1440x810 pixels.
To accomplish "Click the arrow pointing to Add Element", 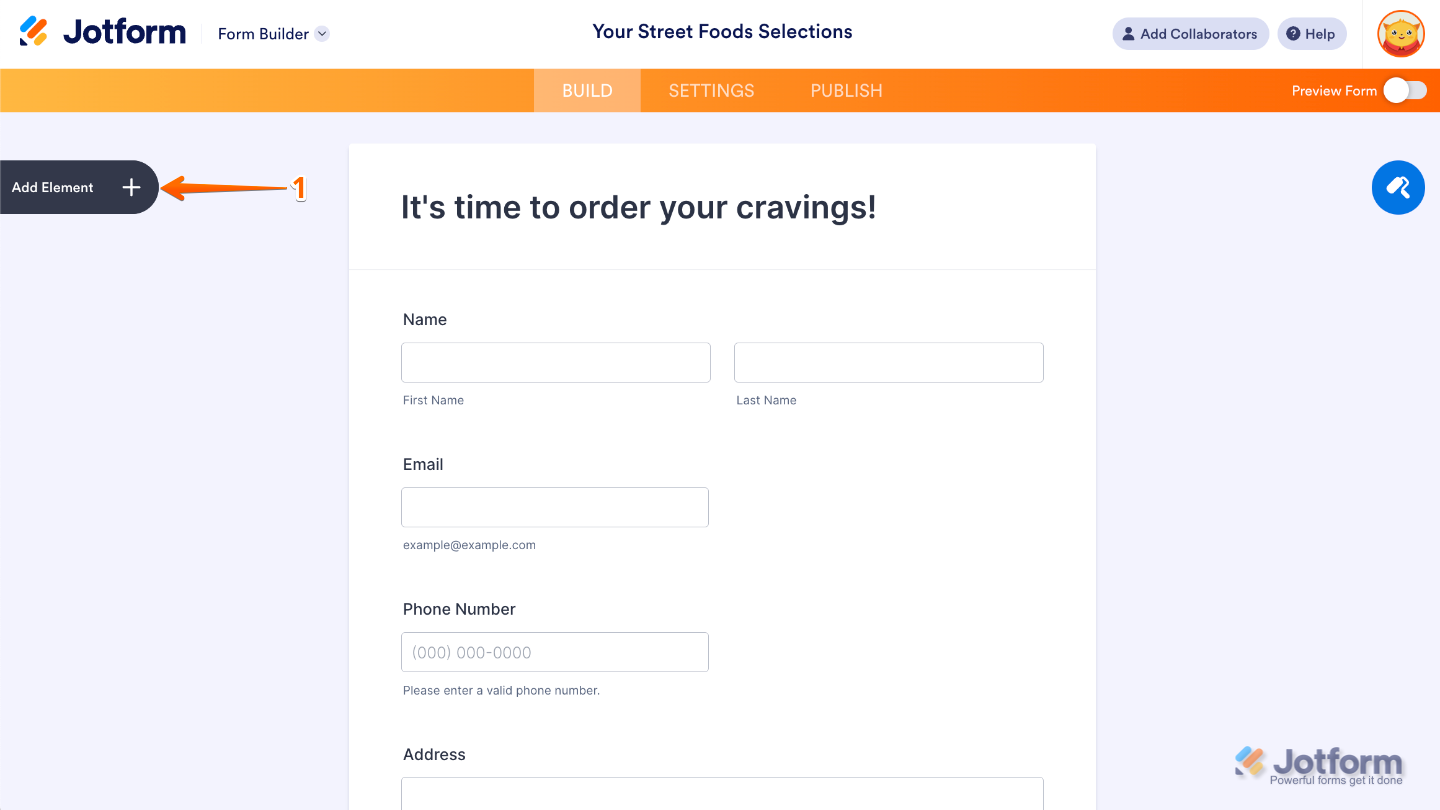I will [x=230, y=187].
